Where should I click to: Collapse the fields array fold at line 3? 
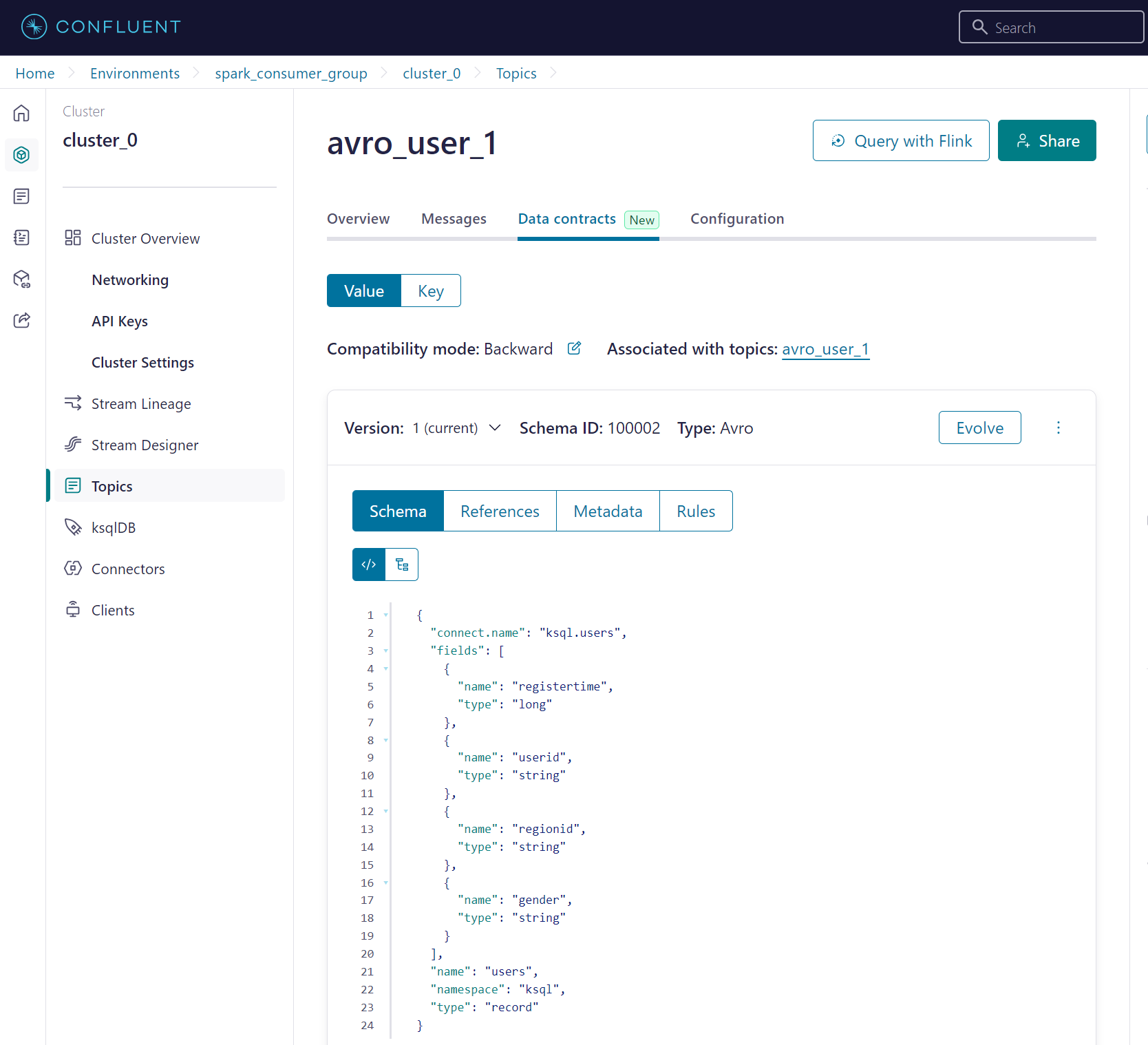click(386, 651)
